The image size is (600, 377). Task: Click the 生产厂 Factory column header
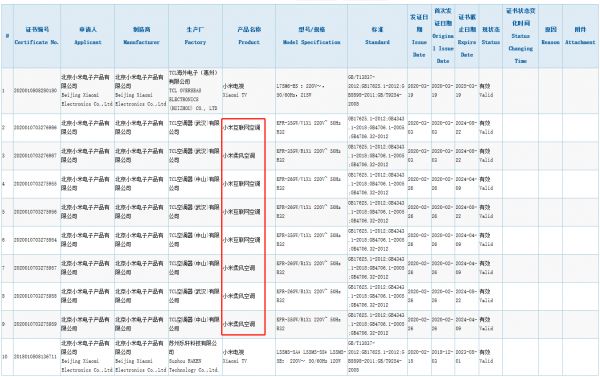click(x=195, y=36)
